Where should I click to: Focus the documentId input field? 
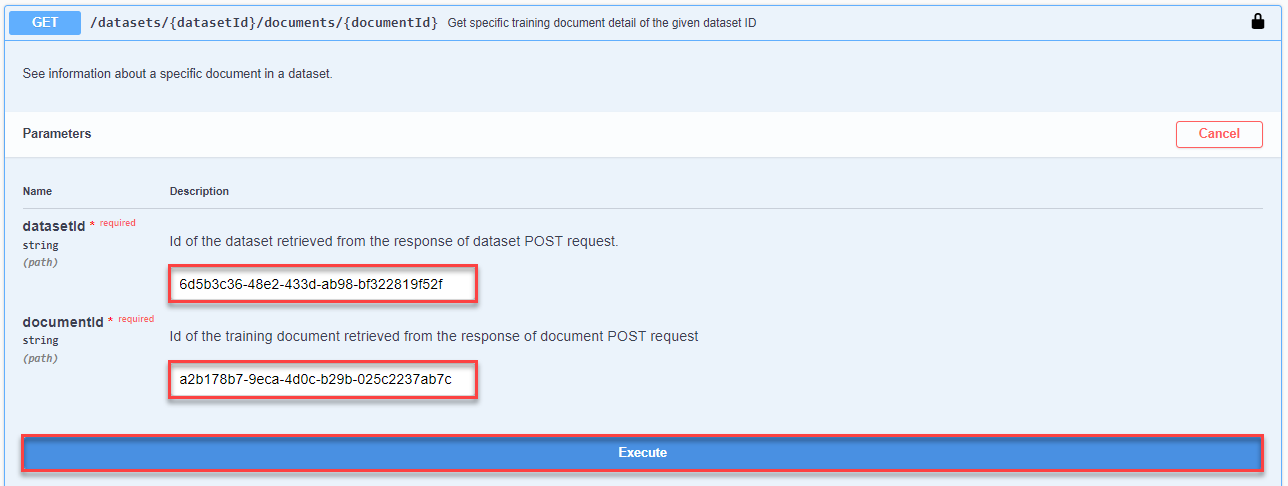click(x=323, y=380)
